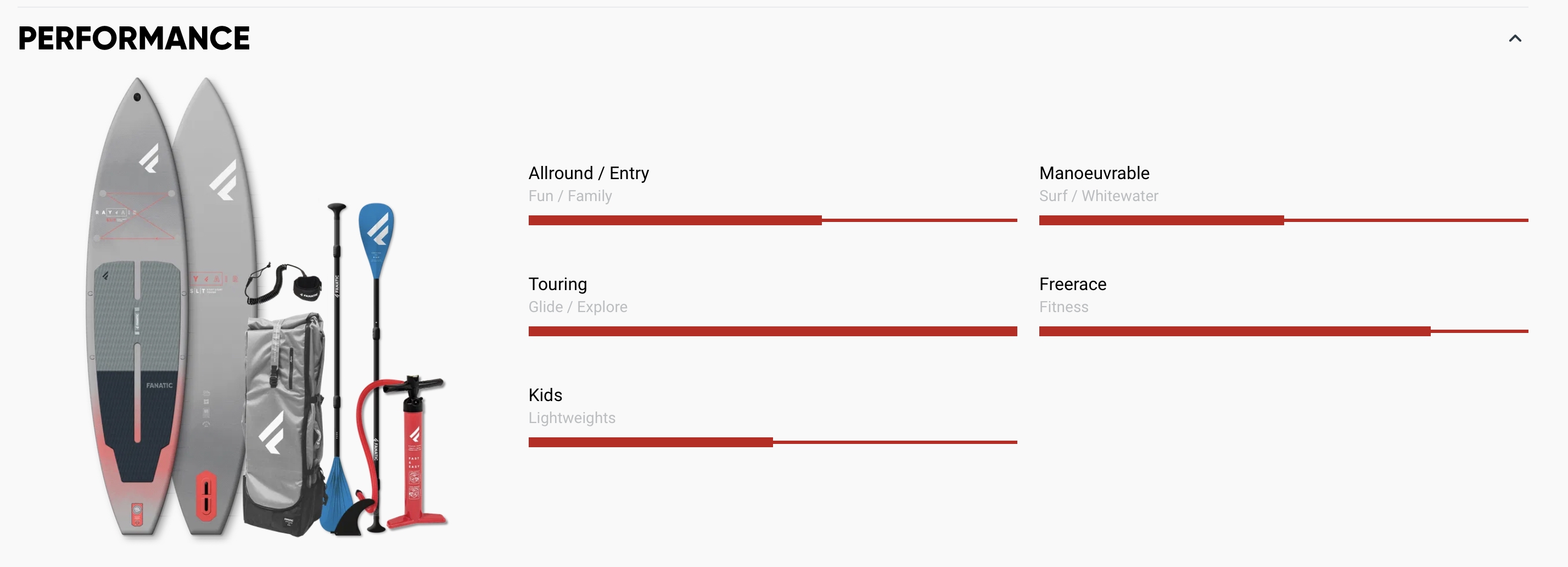
Task: Click the coiled leash image
Action: point(283,283)
